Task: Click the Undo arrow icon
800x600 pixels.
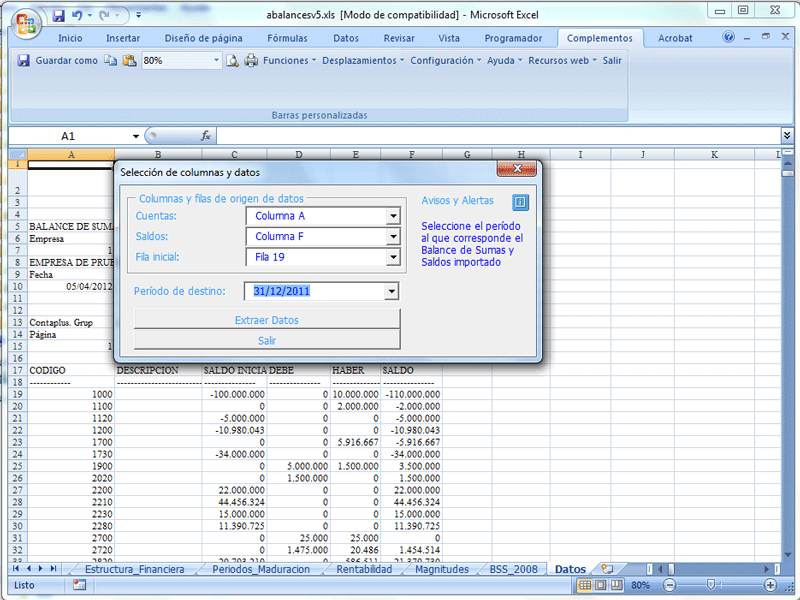Action: [77, 16]
